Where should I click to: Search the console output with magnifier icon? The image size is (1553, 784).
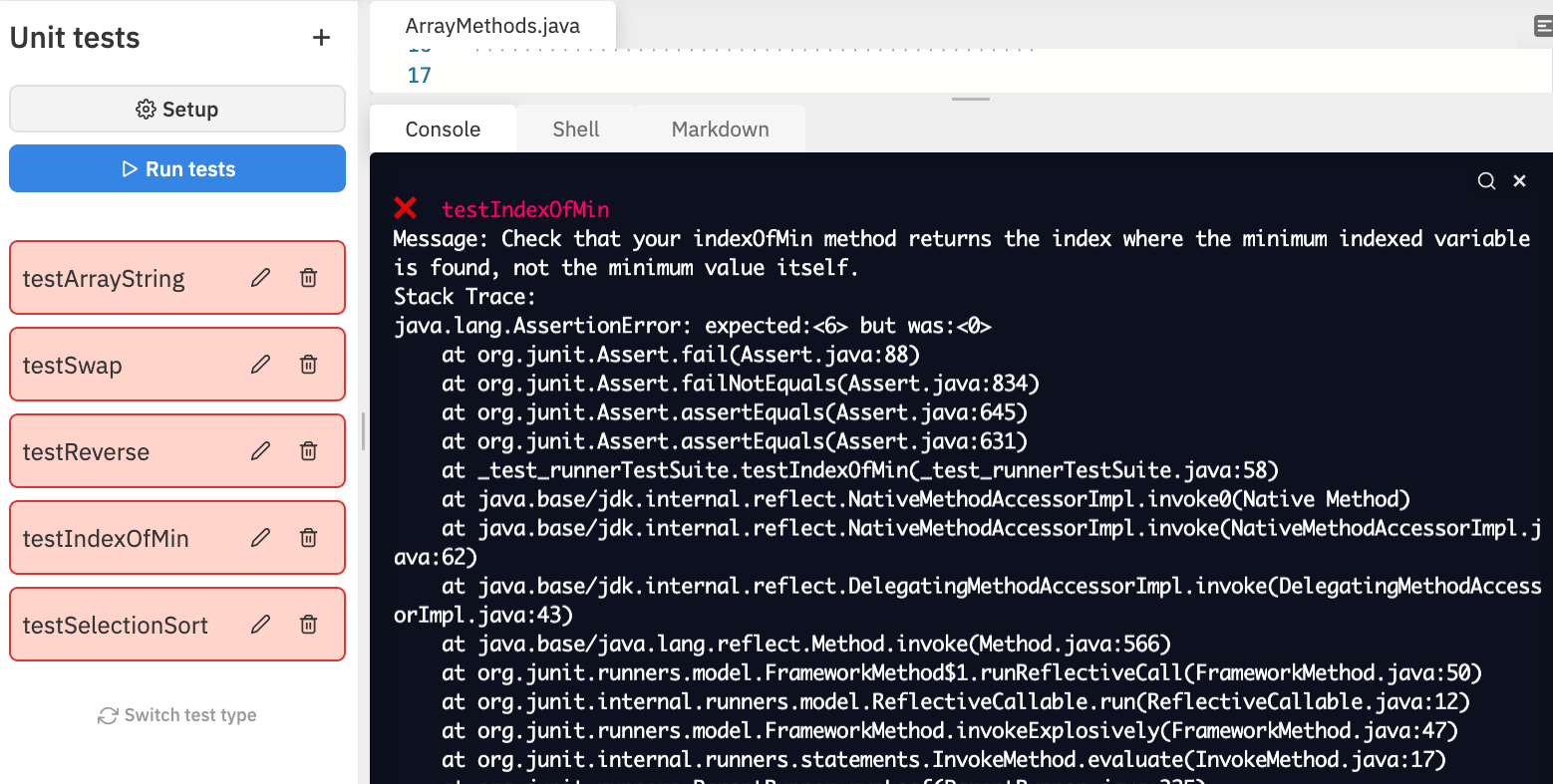pos(1486,180)
